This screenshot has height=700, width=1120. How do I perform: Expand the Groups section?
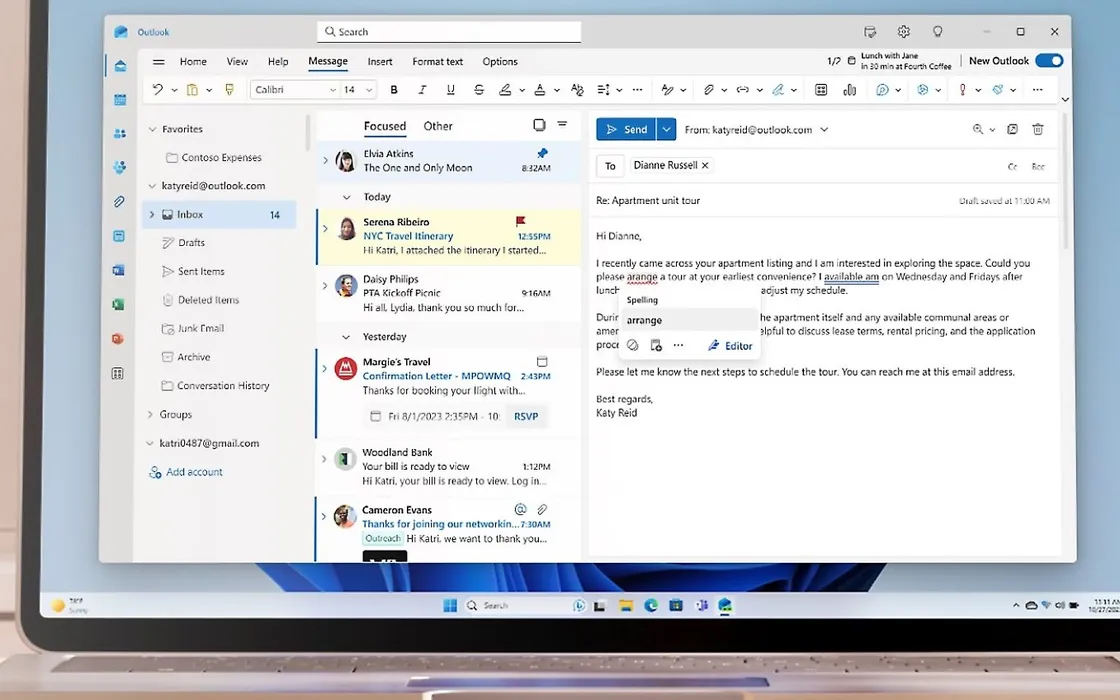coord(150,414)
